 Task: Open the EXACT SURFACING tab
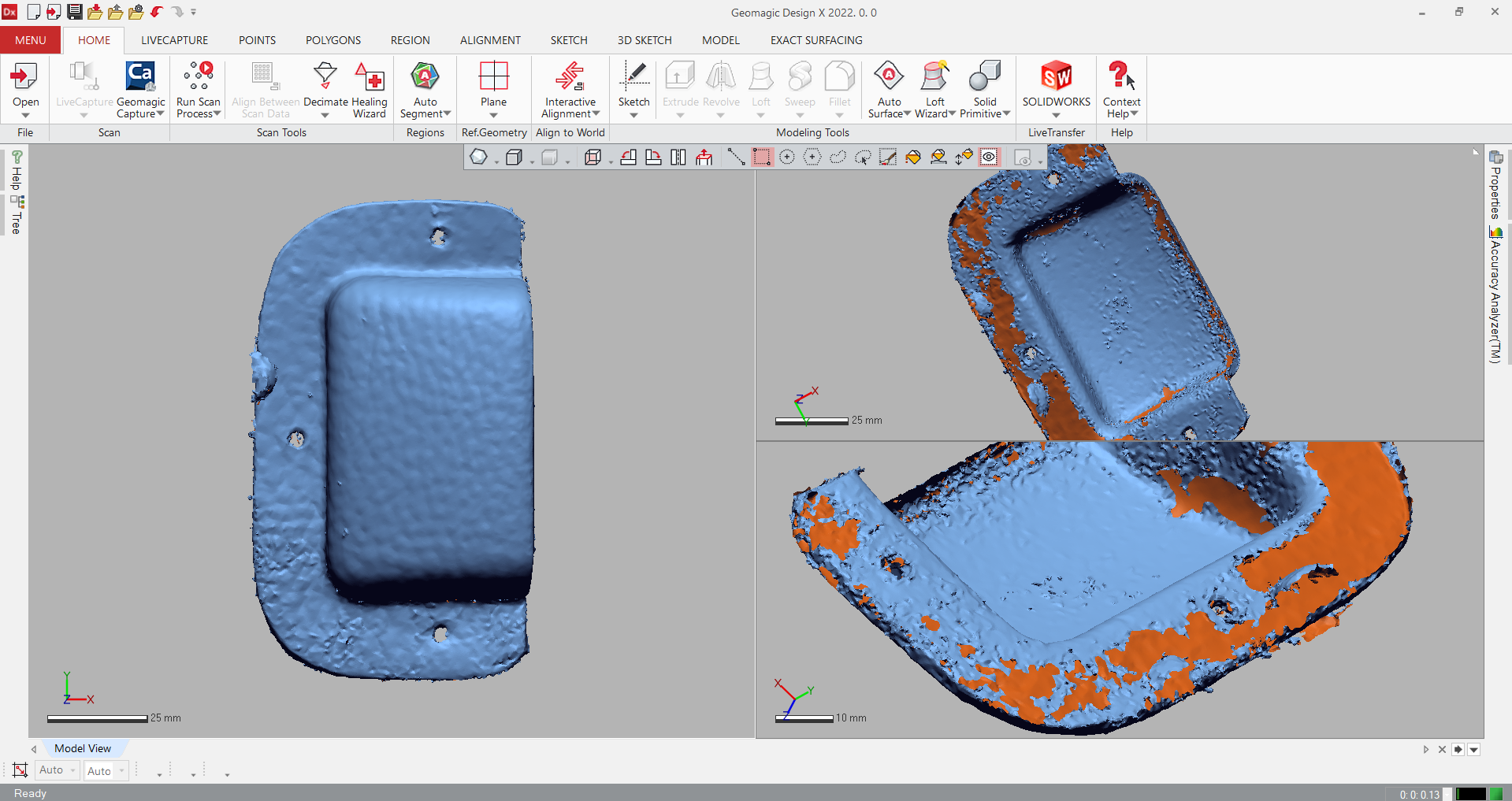[x=815, y=40]
